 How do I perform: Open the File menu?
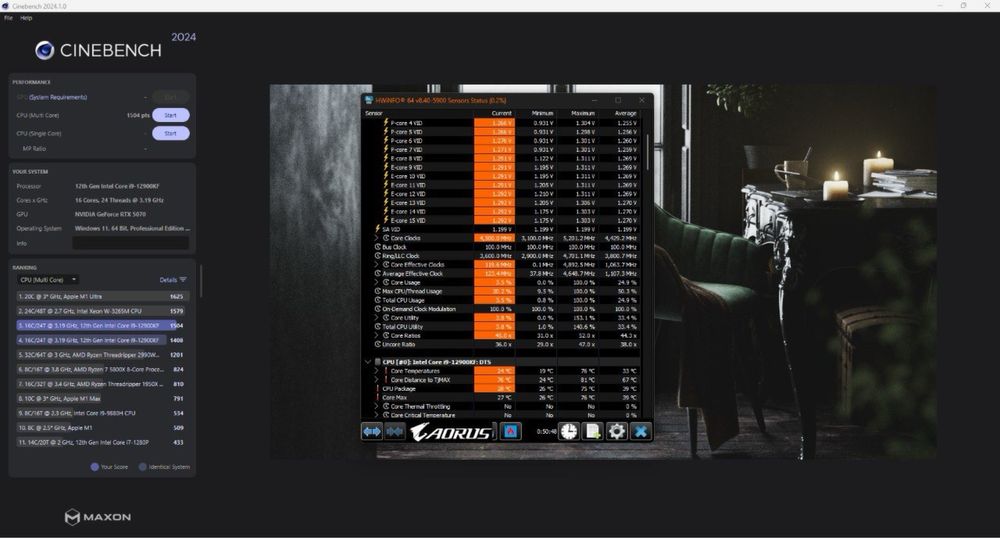click(x=8, y=18)
